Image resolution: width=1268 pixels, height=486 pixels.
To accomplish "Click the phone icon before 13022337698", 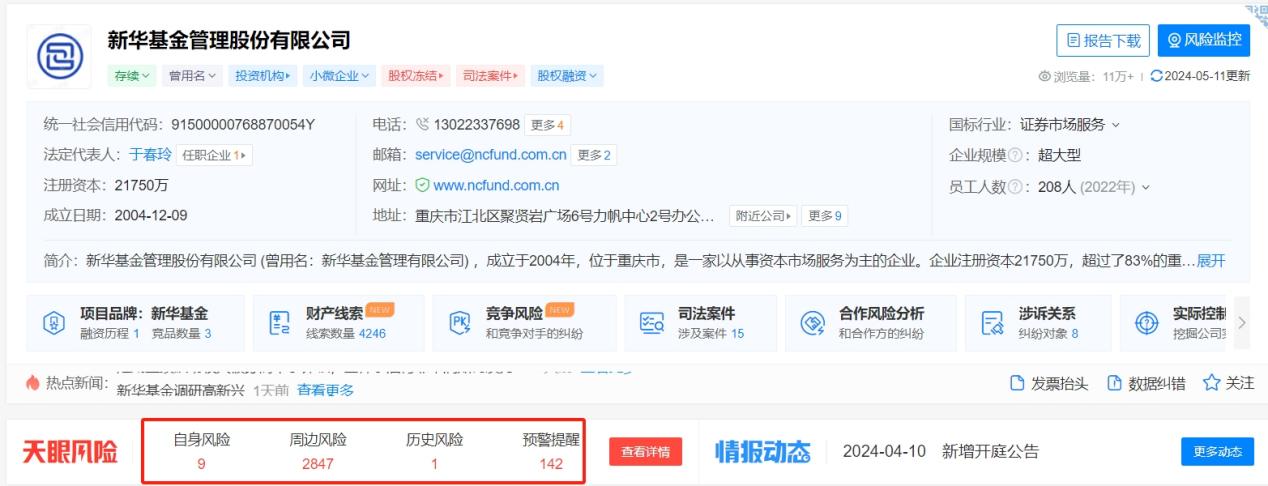I will click(x=422, y=125).
